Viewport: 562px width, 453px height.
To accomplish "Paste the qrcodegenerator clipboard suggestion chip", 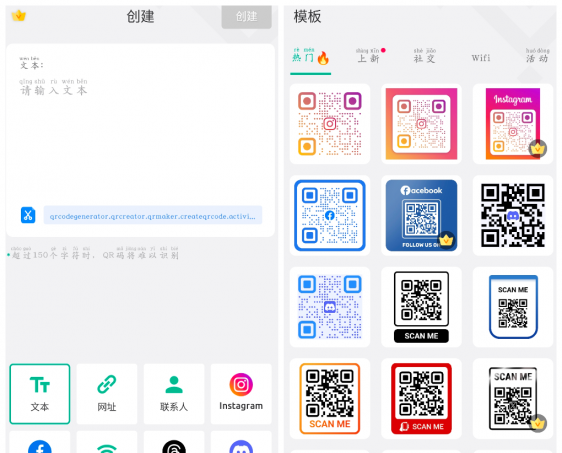I will pyautogui.click(x=153, y=215).
